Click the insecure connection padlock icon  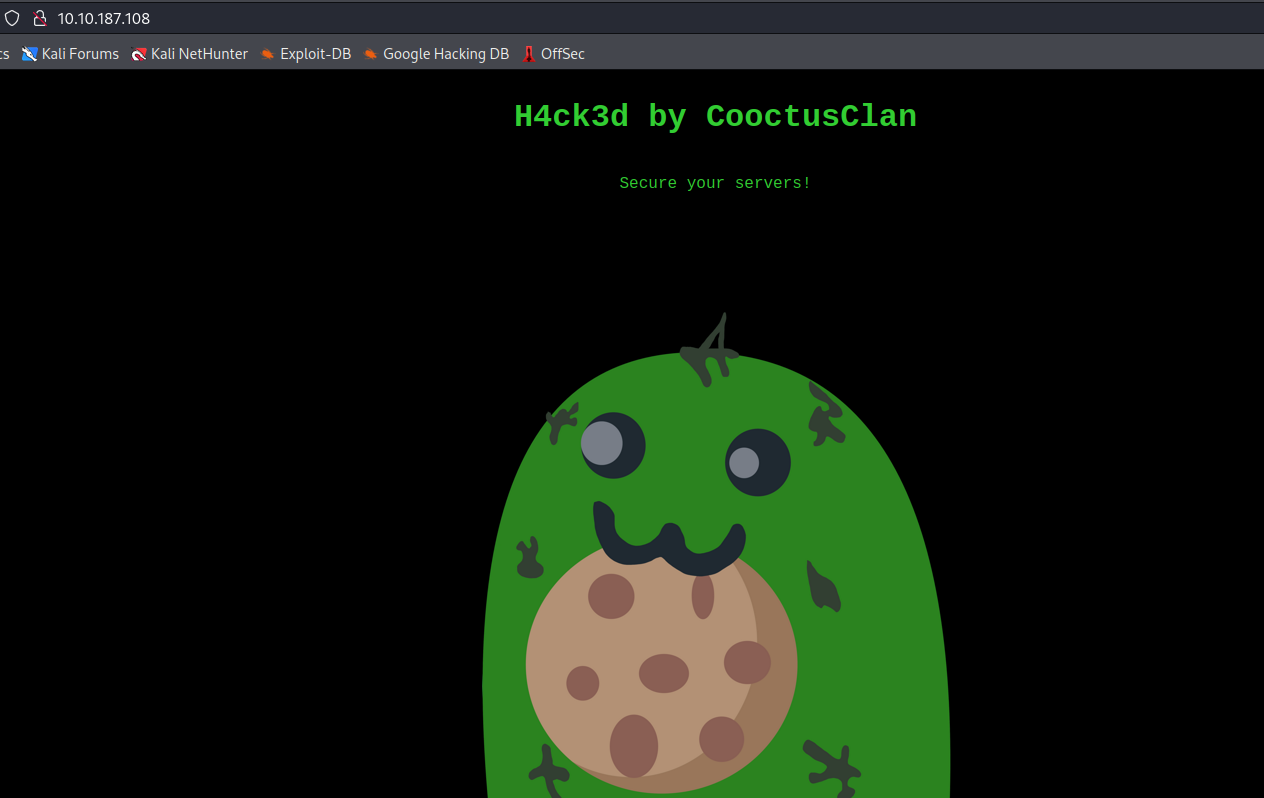[39, 18]
